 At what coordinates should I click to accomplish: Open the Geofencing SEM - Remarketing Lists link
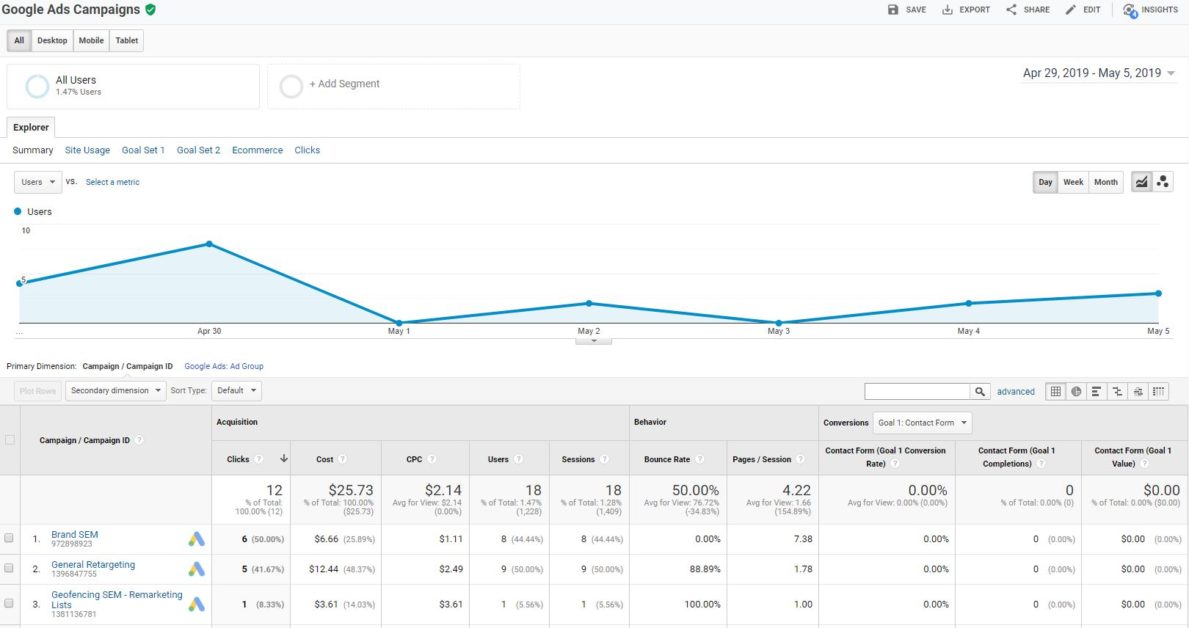(117, 600)
